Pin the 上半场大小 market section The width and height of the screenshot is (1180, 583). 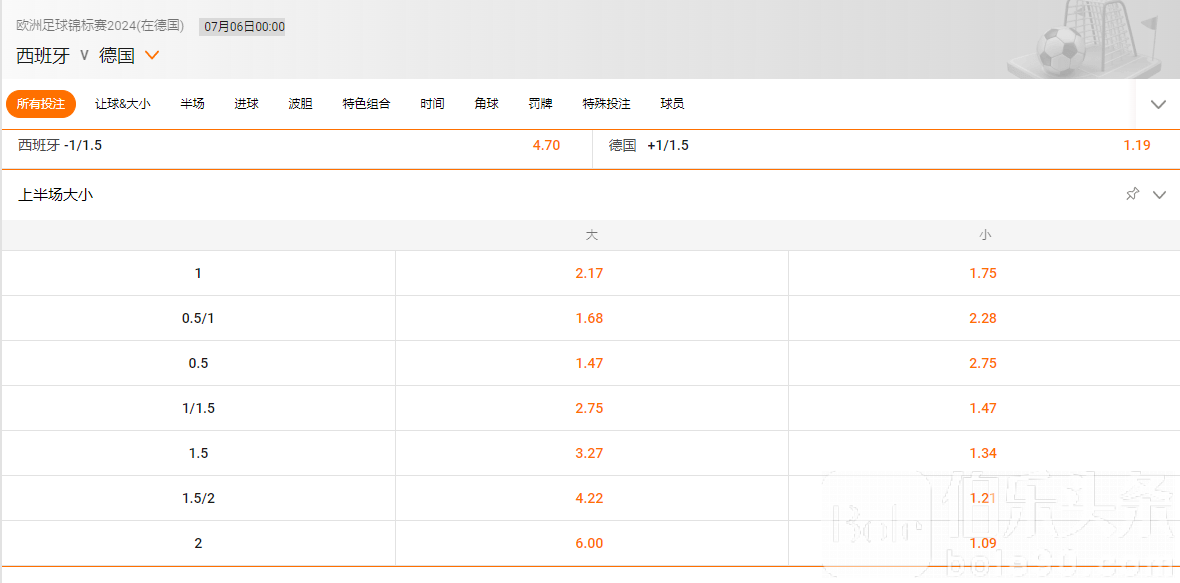coord(1132,195)
